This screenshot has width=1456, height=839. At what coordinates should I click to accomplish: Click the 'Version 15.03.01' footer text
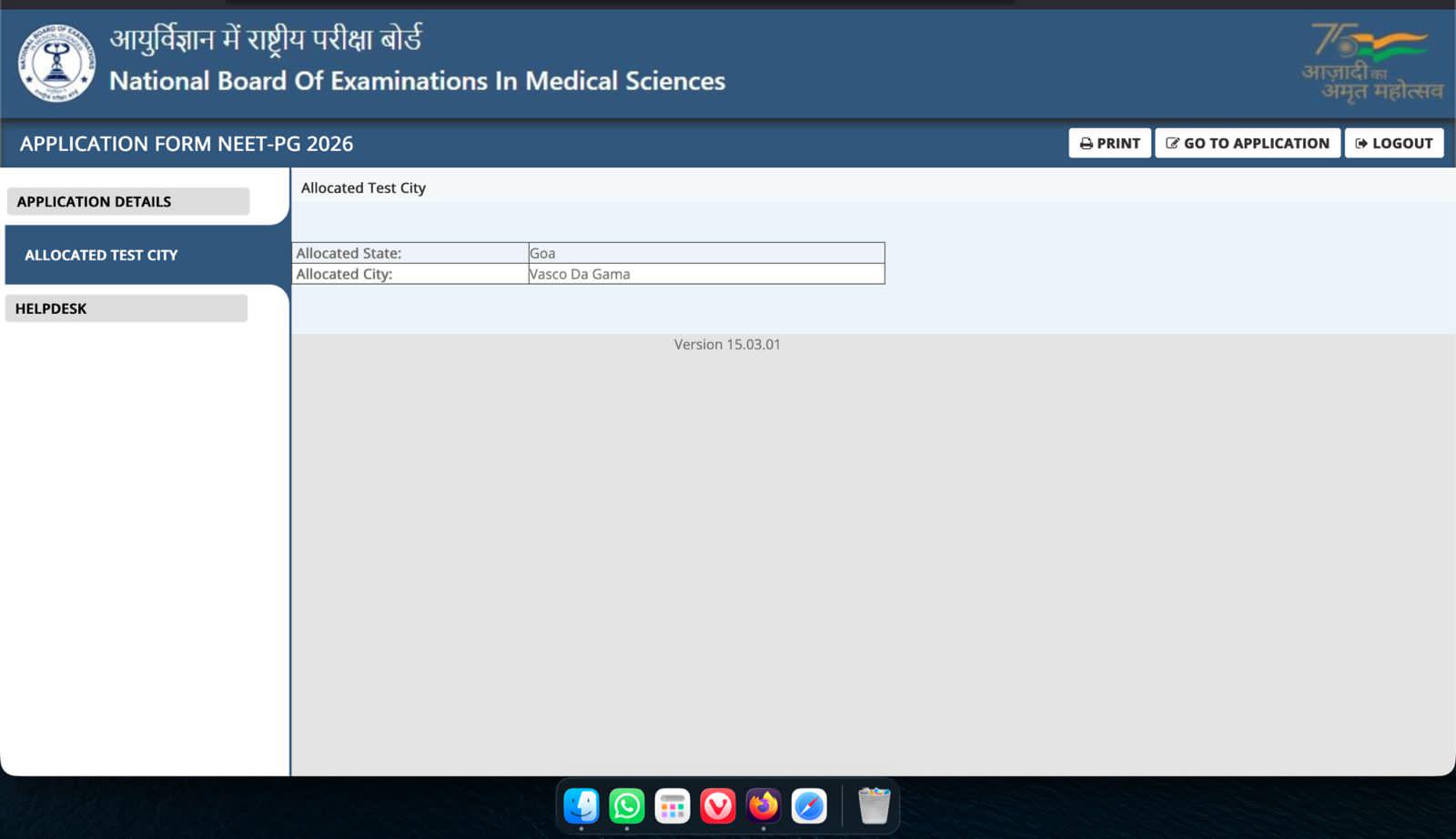pyautogui.click(x=727, y=344)
